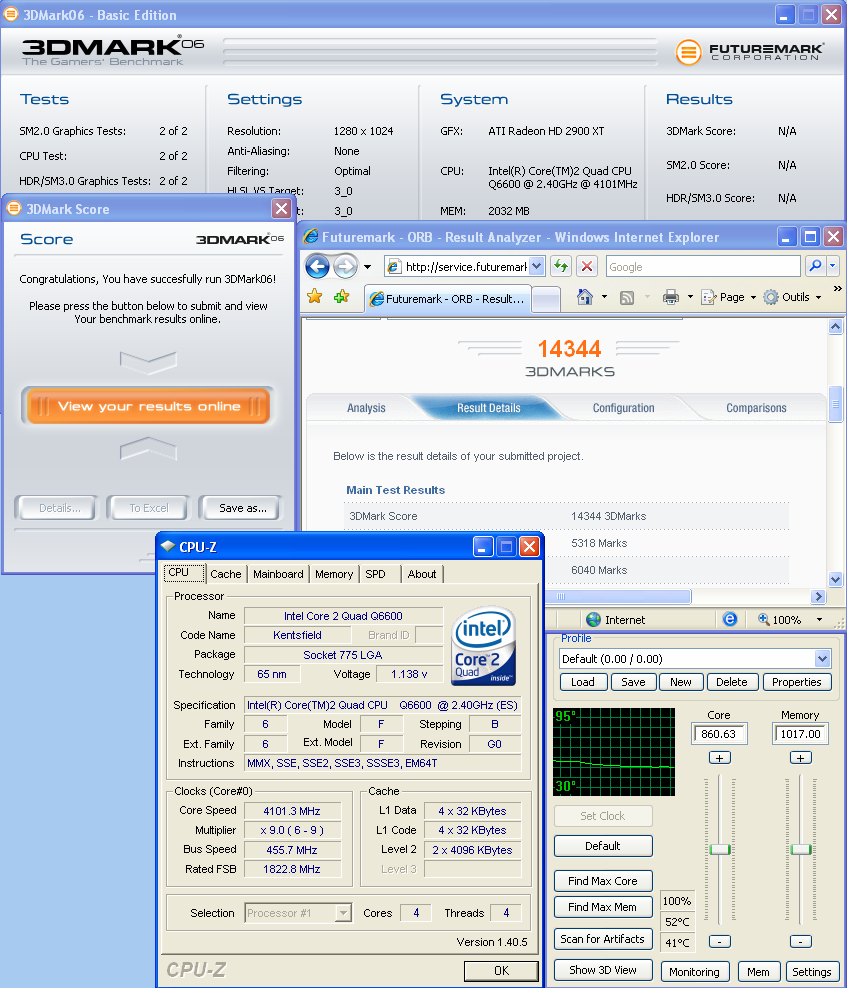The width and height of the screenshot is (847, 988).
Task: Click the RSS feeds icon
Action: pos(626,297)
